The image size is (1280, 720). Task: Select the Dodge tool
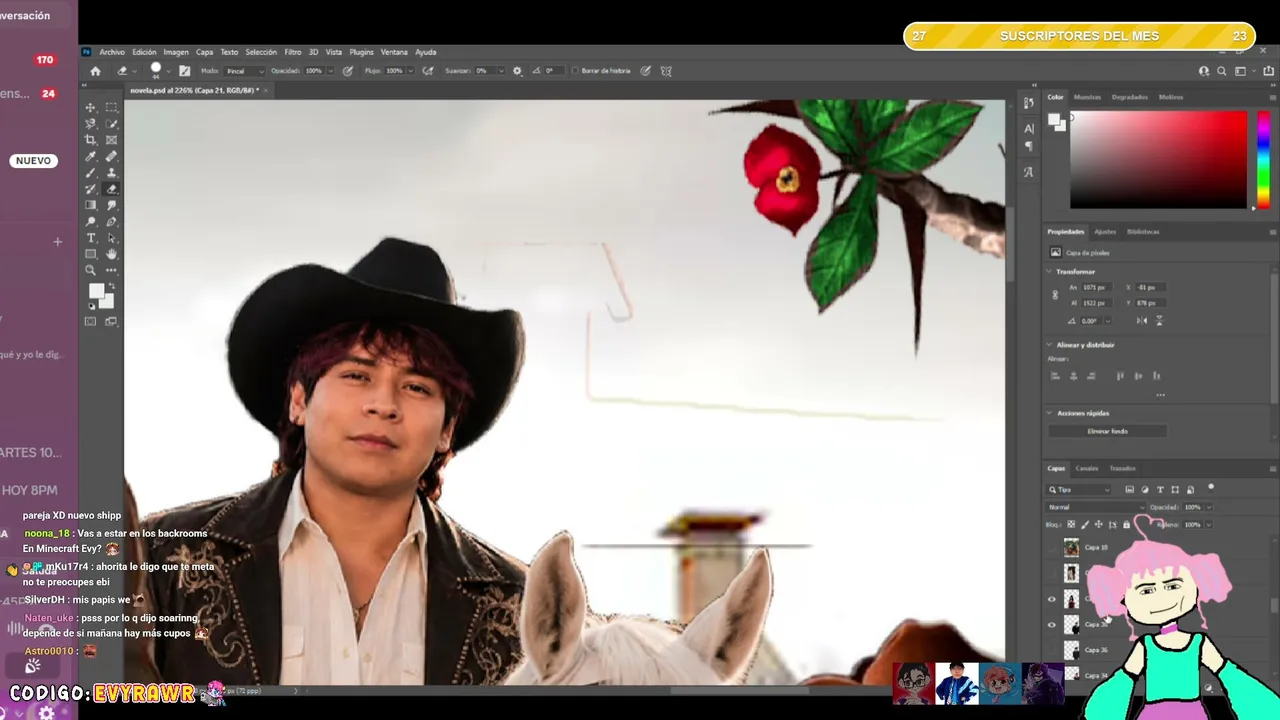[x=91, y=221]
